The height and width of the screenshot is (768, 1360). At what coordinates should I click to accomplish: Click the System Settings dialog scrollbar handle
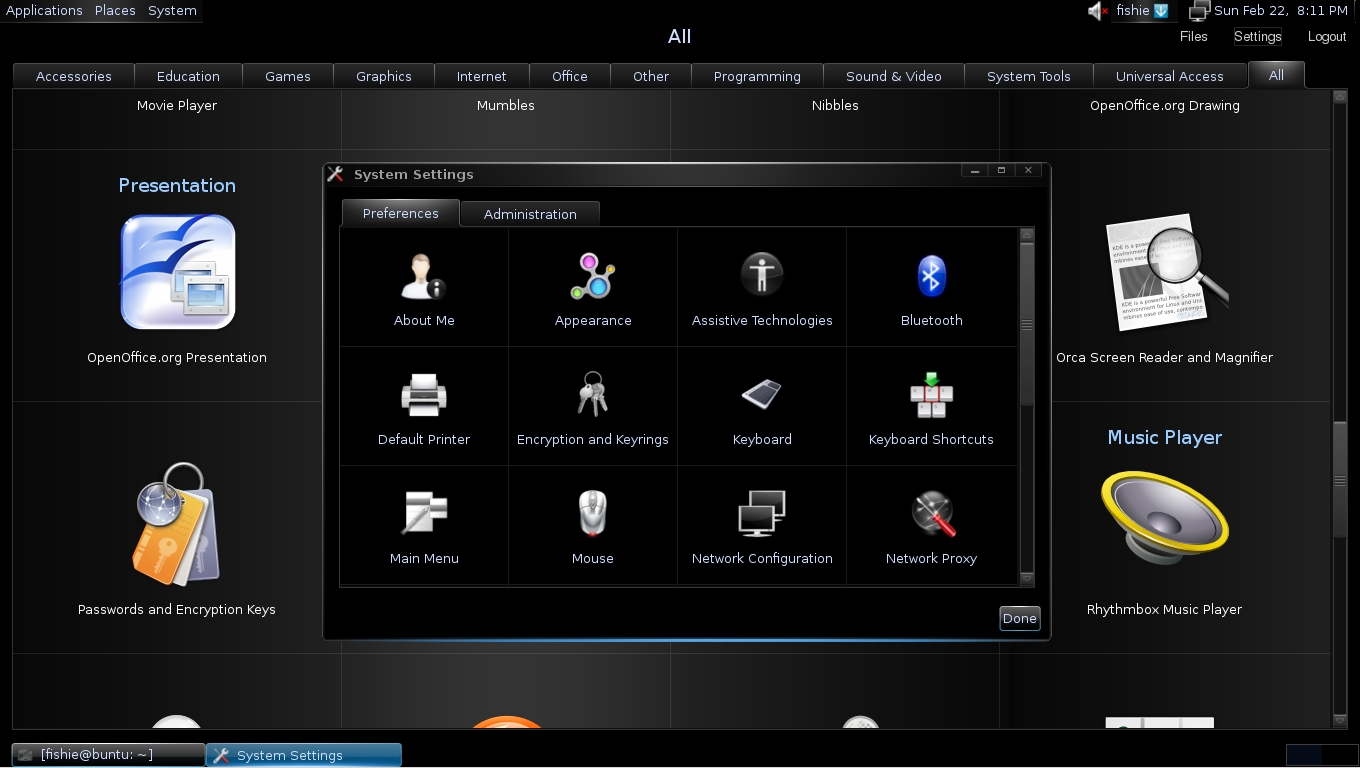point(1026,325)
